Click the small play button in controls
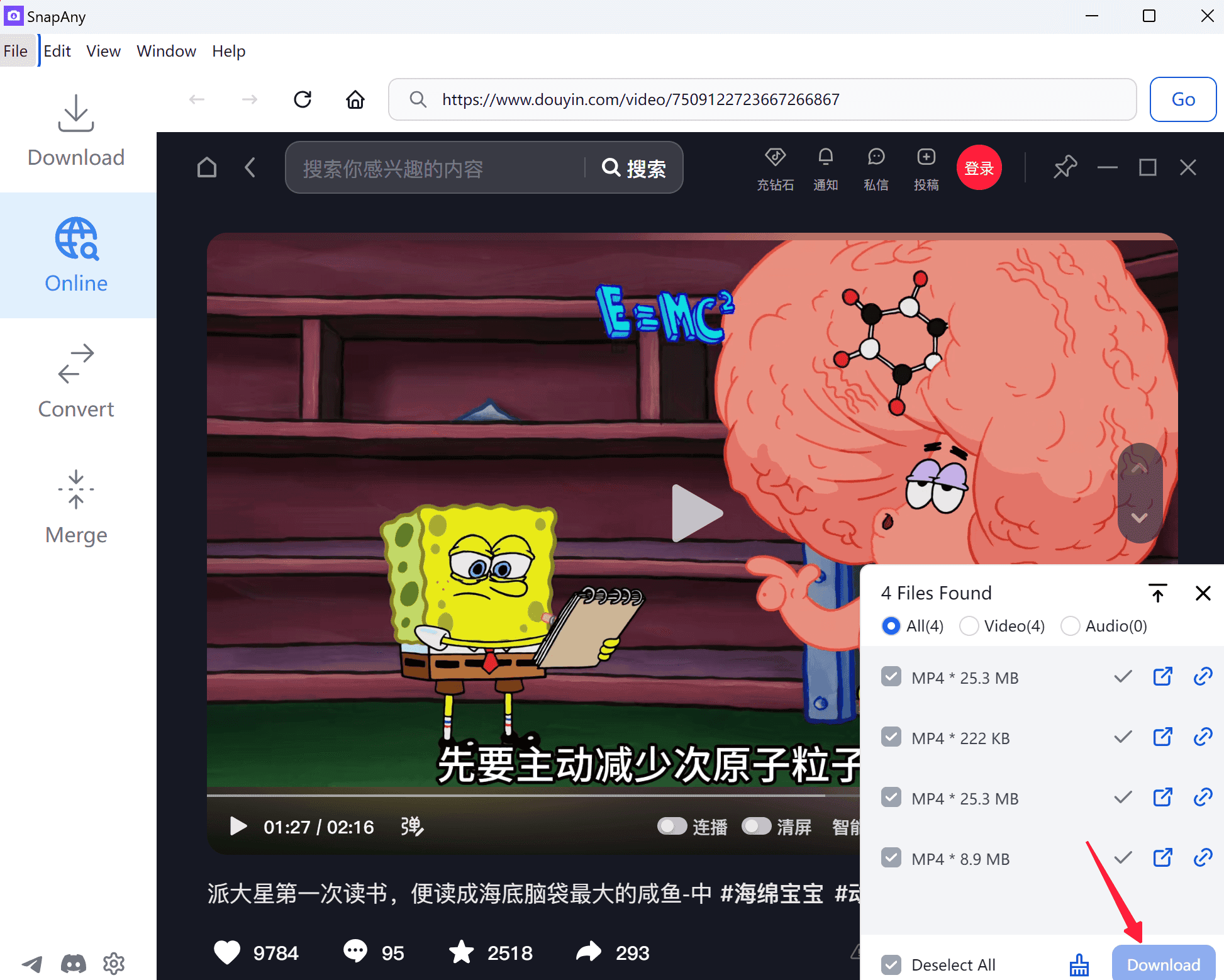 [238, 827]
